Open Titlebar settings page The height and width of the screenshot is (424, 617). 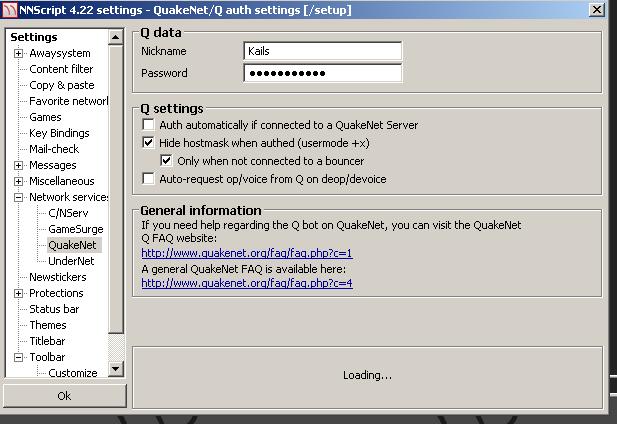coord(47,341)
